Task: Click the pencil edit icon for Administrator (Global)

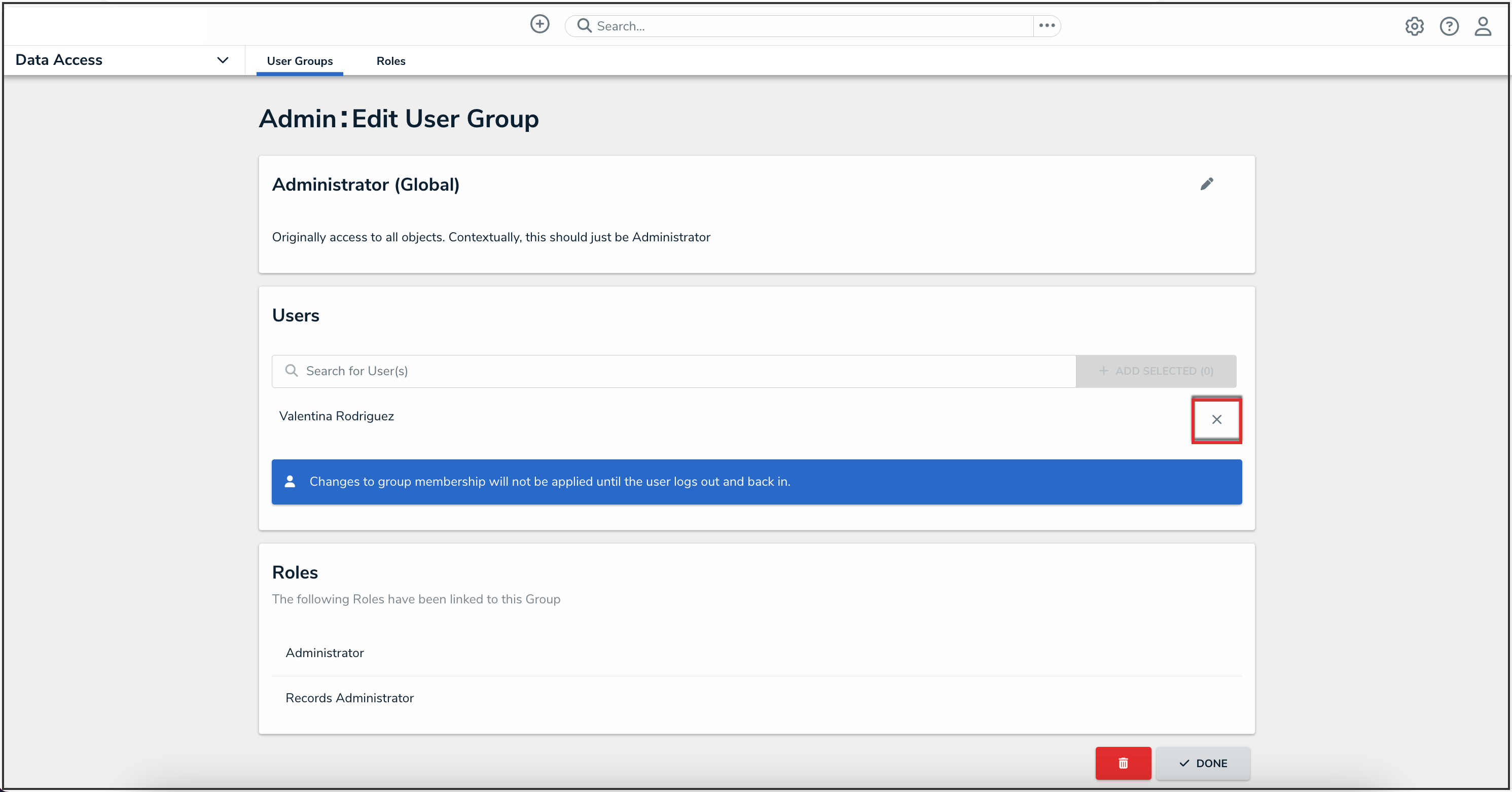Action: tap(1207, 185)
